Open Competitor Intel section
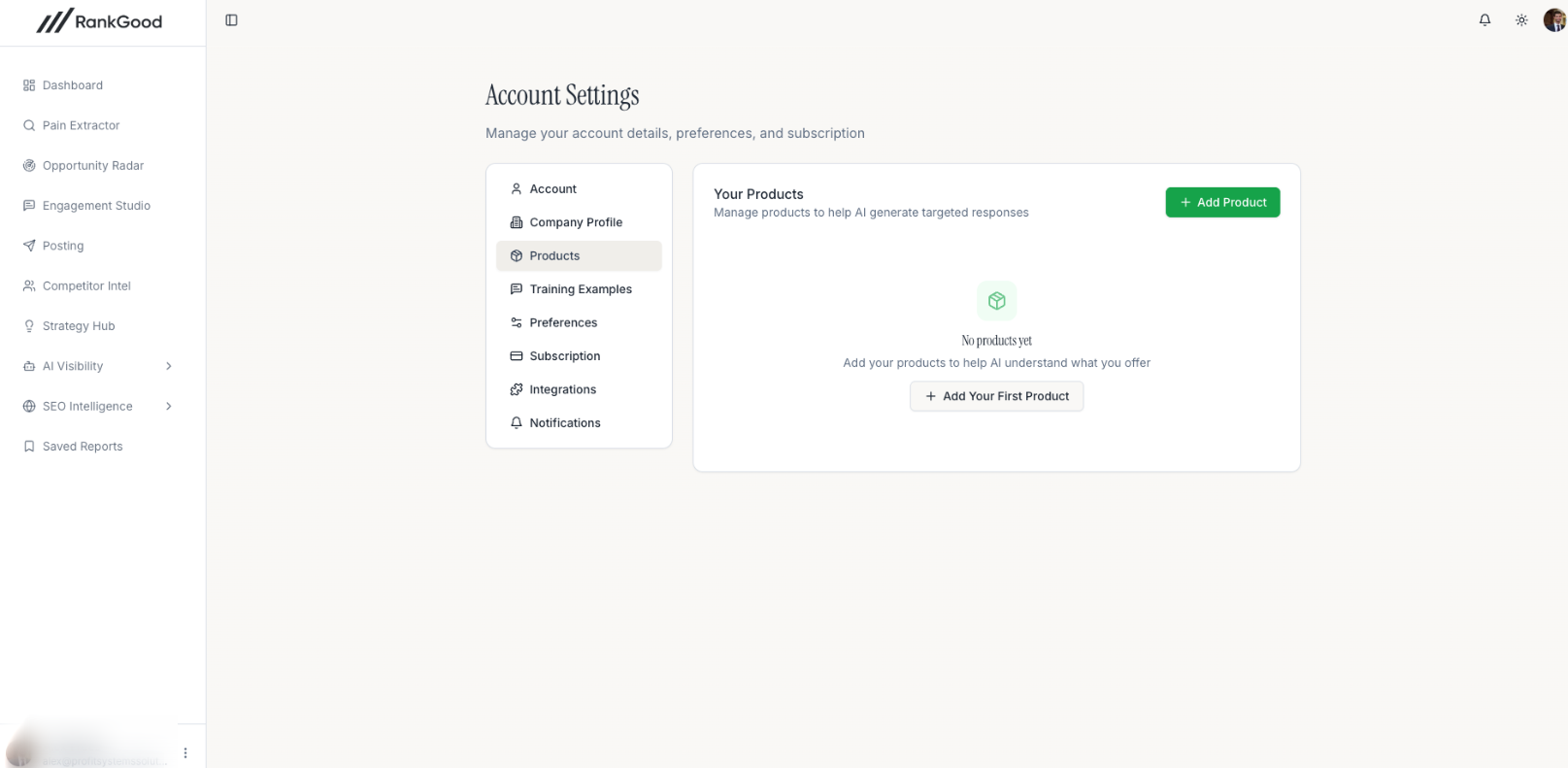 [85, 286]
